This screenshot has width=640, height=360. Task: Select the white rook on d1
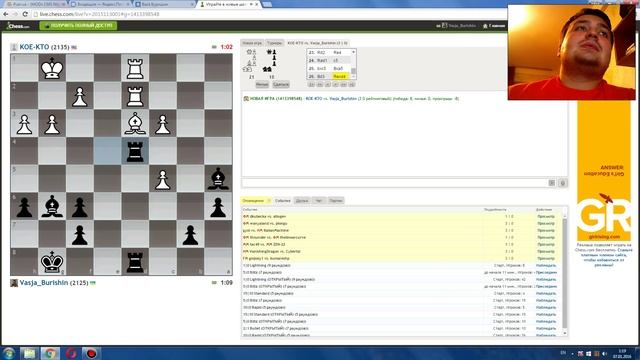coord(135,68)
